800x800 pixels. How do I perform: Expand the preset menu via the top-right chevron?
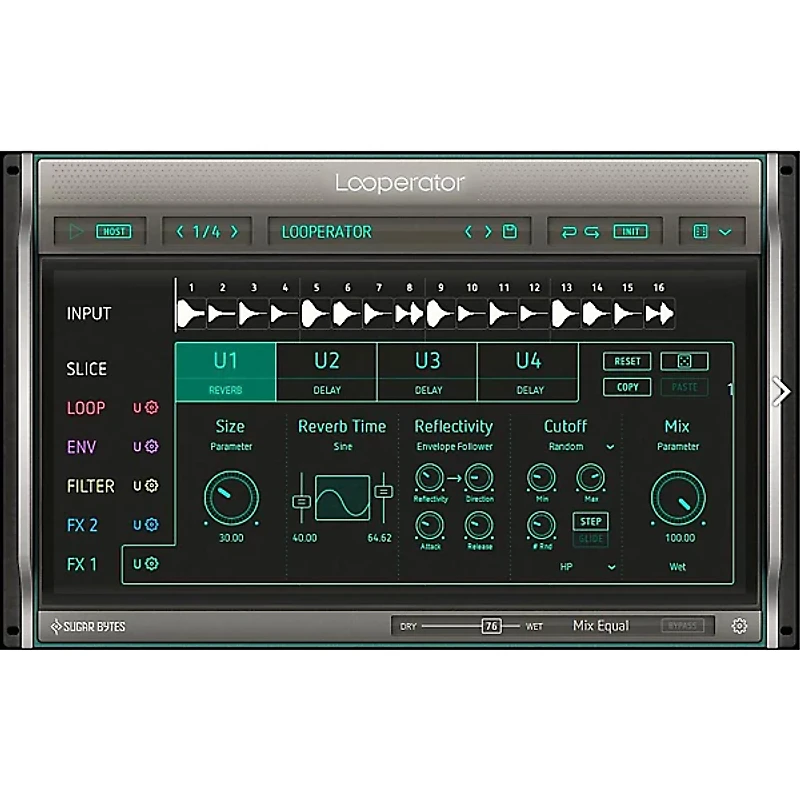pos(726,231)
